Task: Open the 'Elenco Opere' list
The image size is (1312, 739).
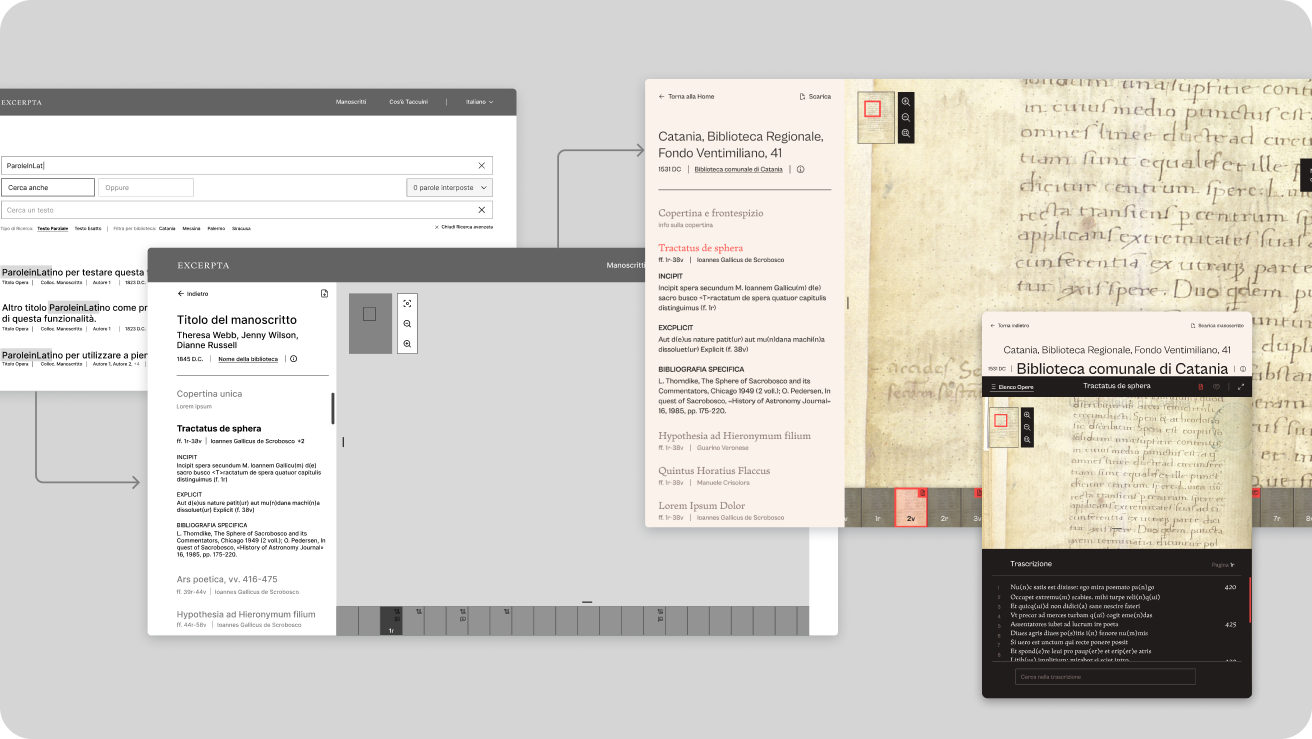Action: tap(1011, 386)
